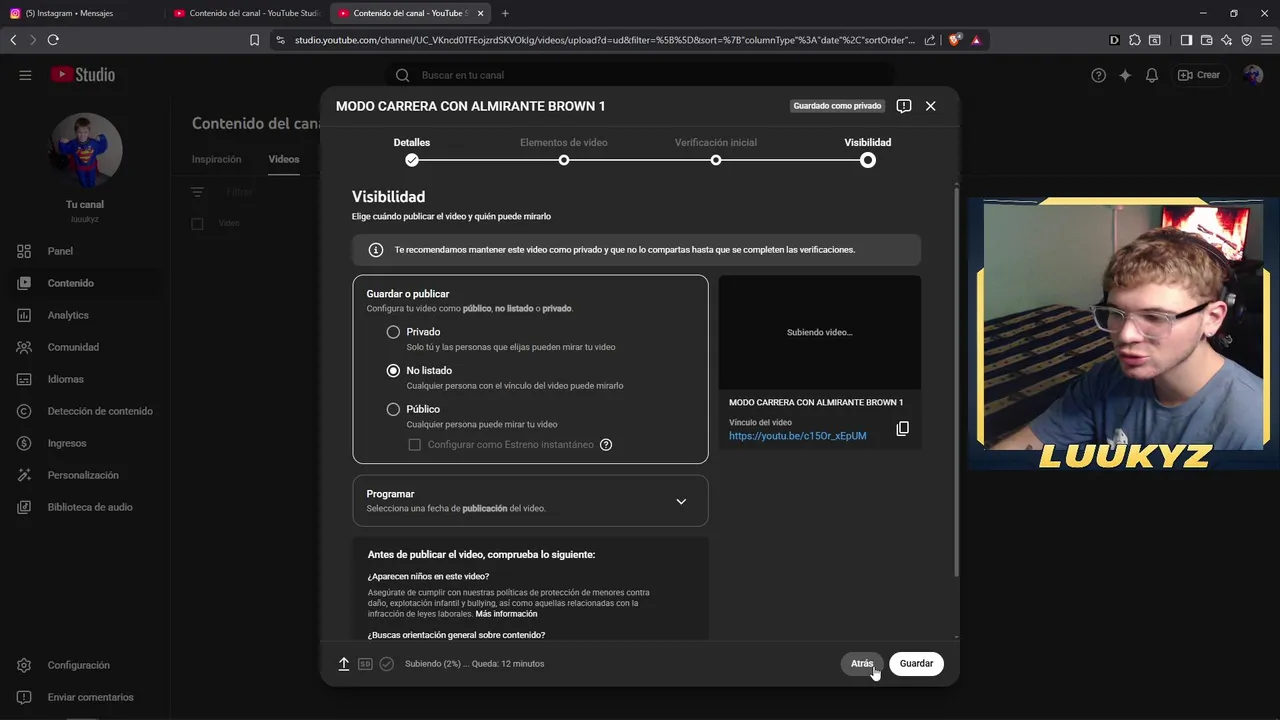Tick the select-all checkbox beside Video header

(x=197, y=224)
